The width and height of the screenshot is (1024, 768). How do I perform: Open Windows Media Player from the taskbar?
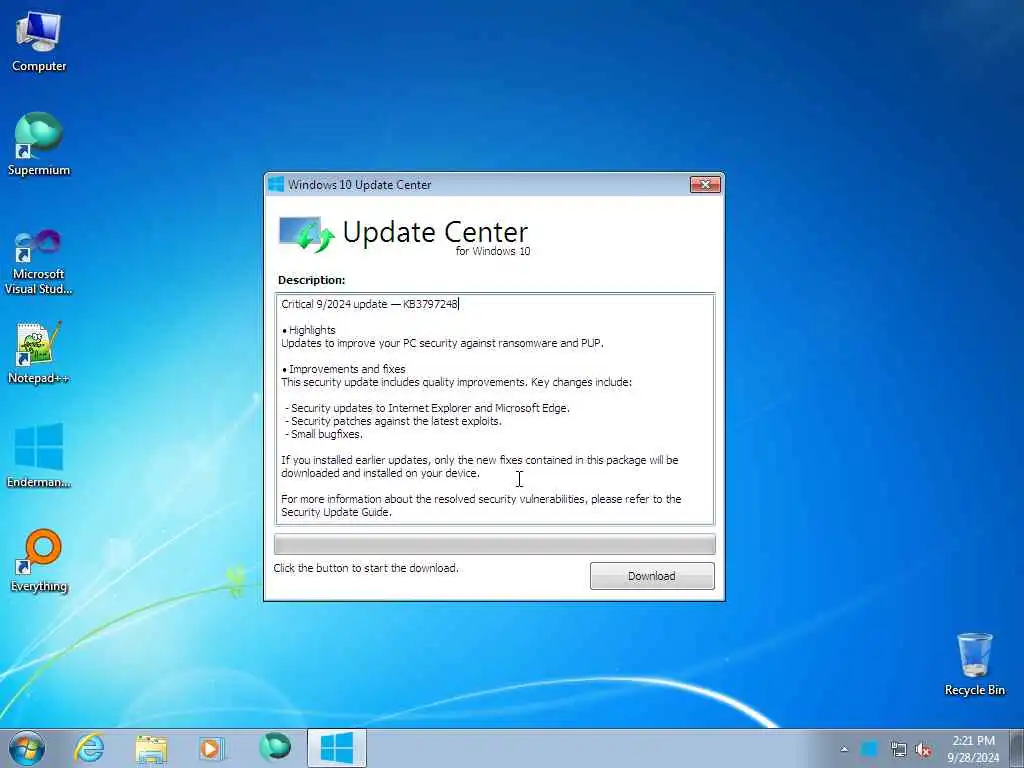(211, 748)
